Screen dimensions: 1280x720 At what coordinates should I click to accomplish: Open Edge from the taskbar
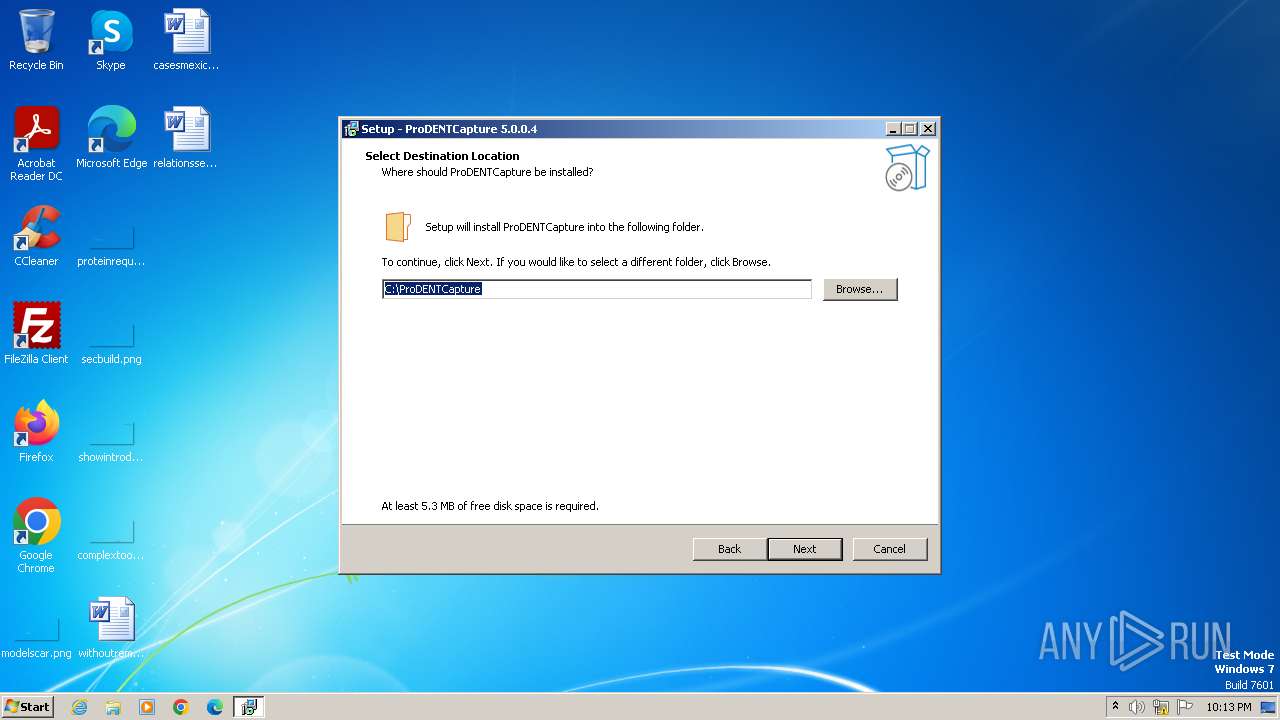(x=215, y=707)
